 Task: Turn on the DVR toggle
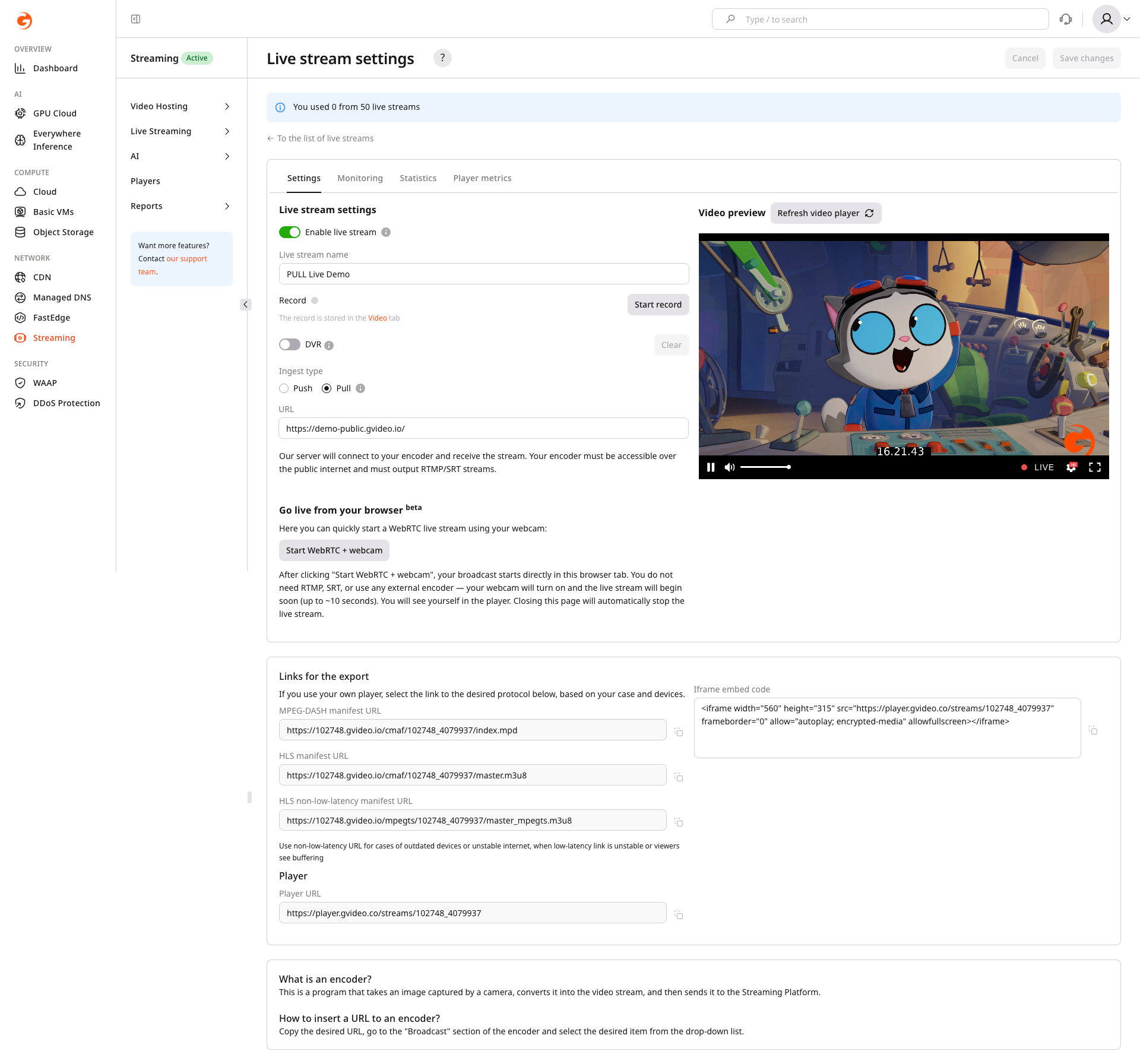point(290,344)
